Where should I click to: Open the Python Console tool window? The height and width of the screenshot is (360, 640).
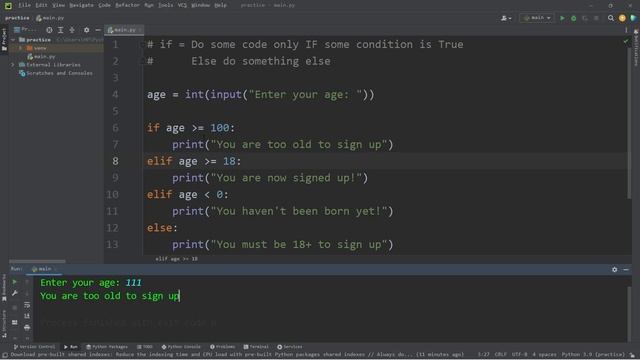click(181, 347)
